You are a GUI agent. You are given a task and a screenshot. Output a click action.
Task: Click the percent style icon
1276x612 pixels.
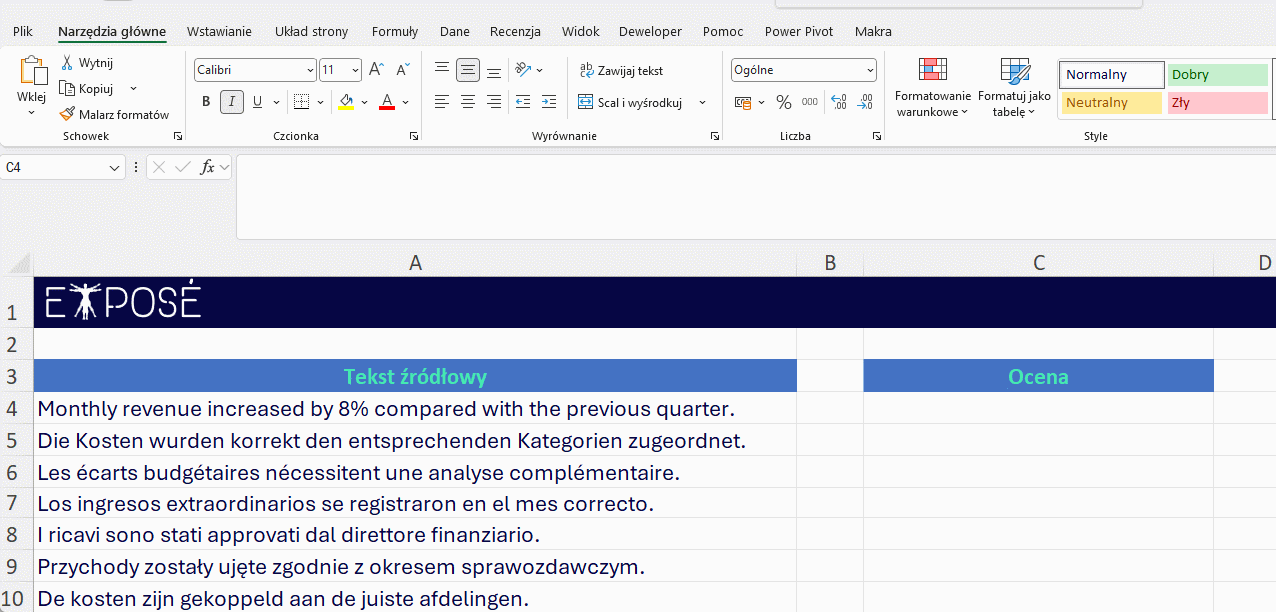(x=784, y=102)
